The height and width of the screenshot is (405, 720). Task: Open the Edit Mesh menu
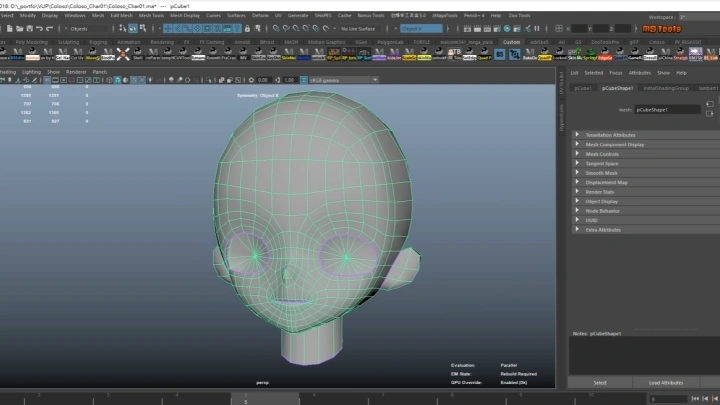(121, 15)
